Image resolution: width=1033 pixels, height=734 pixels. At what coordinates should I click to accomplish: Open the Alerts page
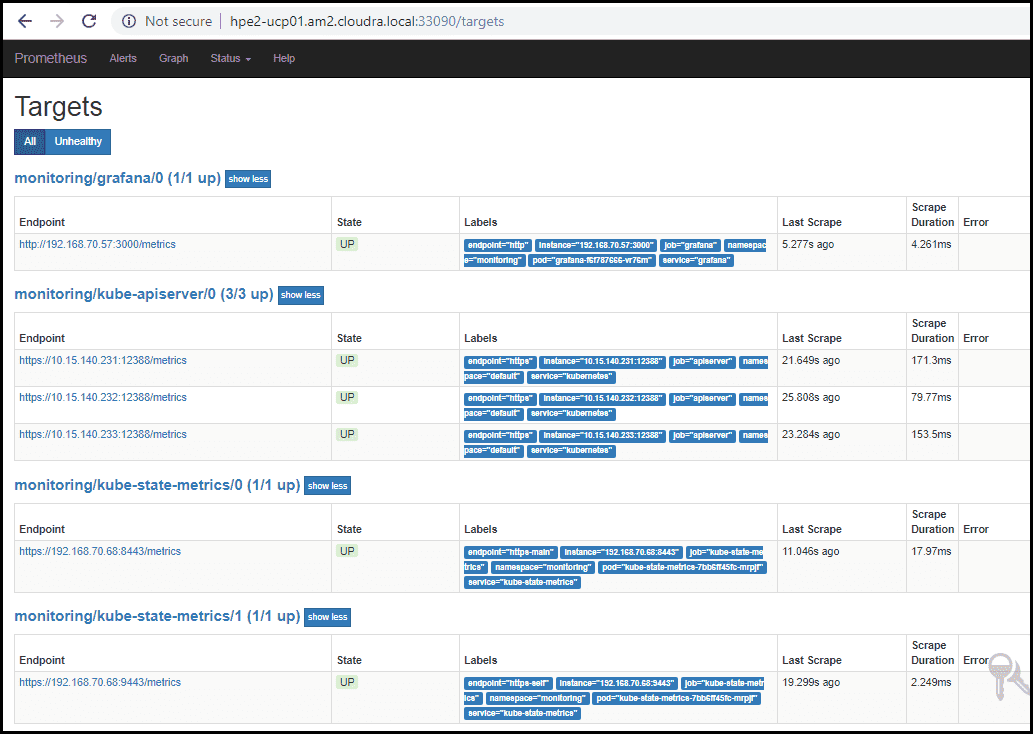pos(123,58)
